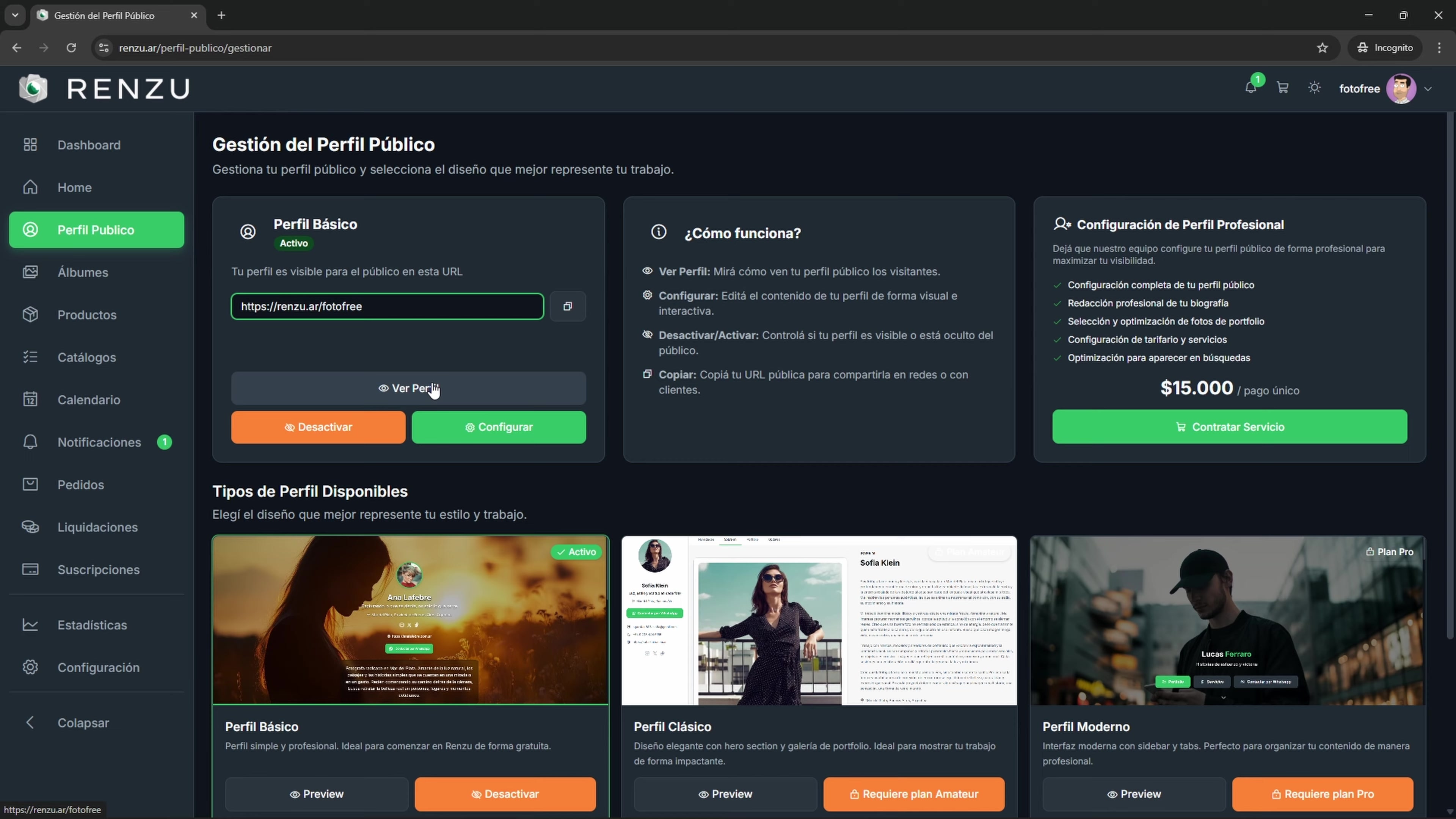The image size is (1456, 819).
Task: Go to Dashboard in sidebar
Action: (97, 145)
